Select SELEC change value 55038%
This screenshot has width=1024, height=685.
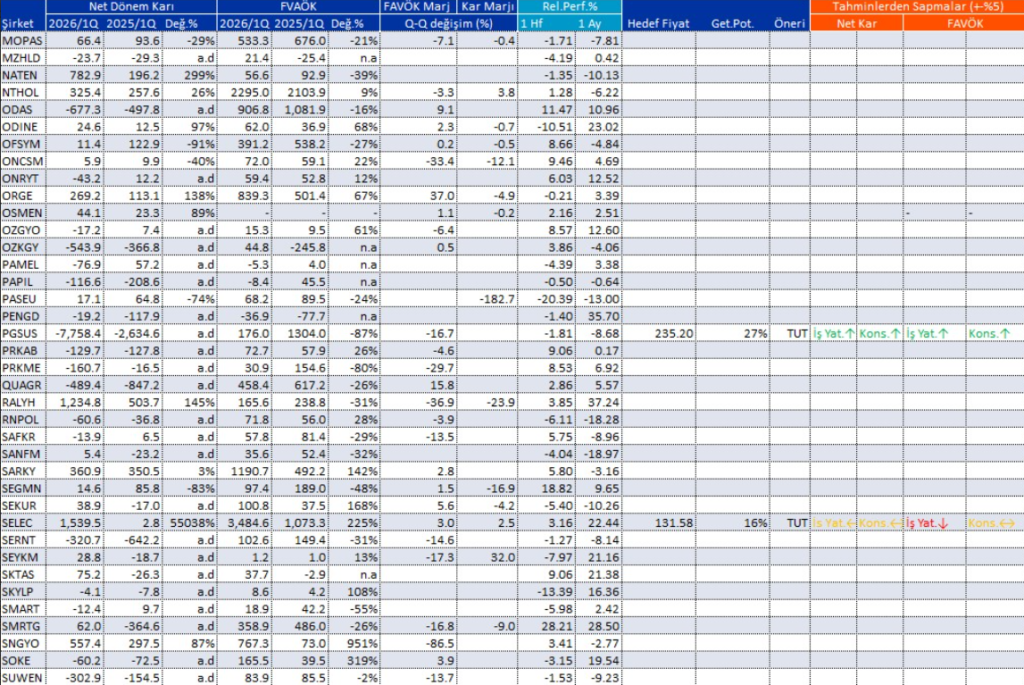point(192,523)
